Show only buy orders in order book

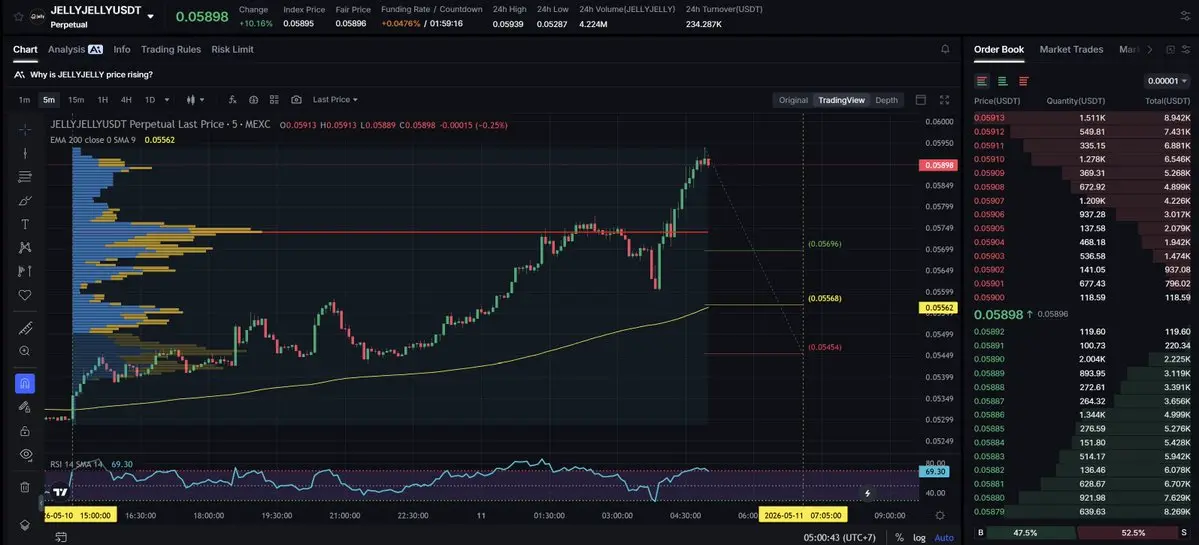pyautogui.click(x=1002, y=81)
